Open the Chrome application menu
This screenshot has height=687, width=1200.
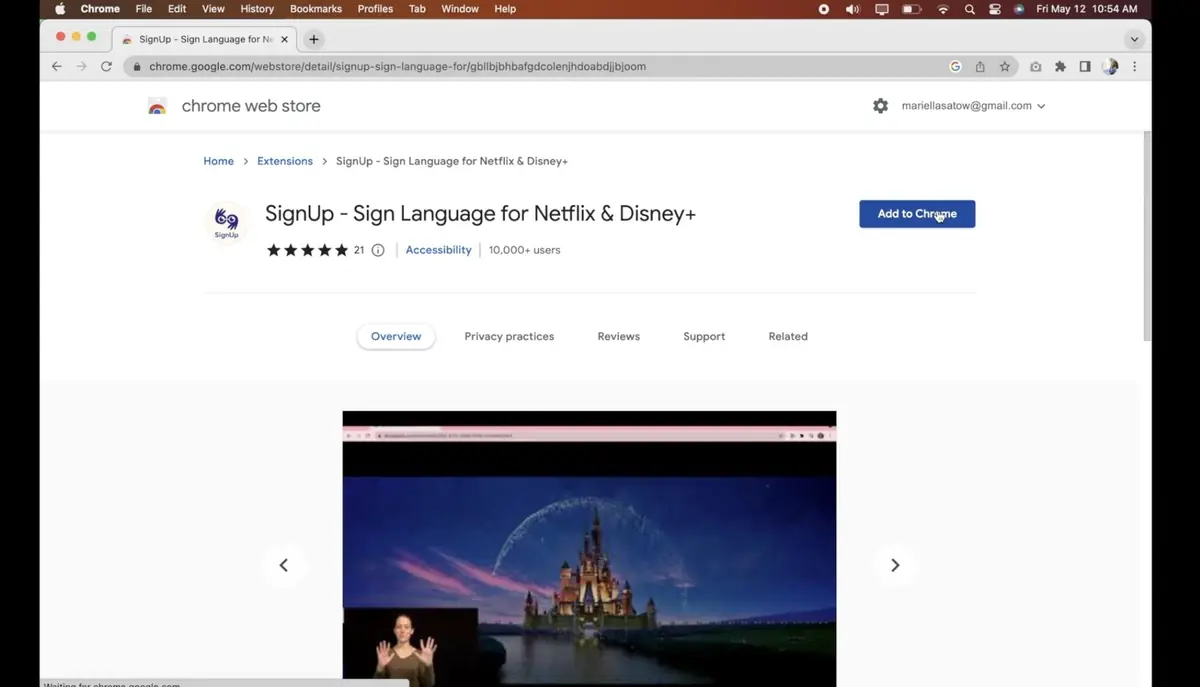tap(100, 9)
